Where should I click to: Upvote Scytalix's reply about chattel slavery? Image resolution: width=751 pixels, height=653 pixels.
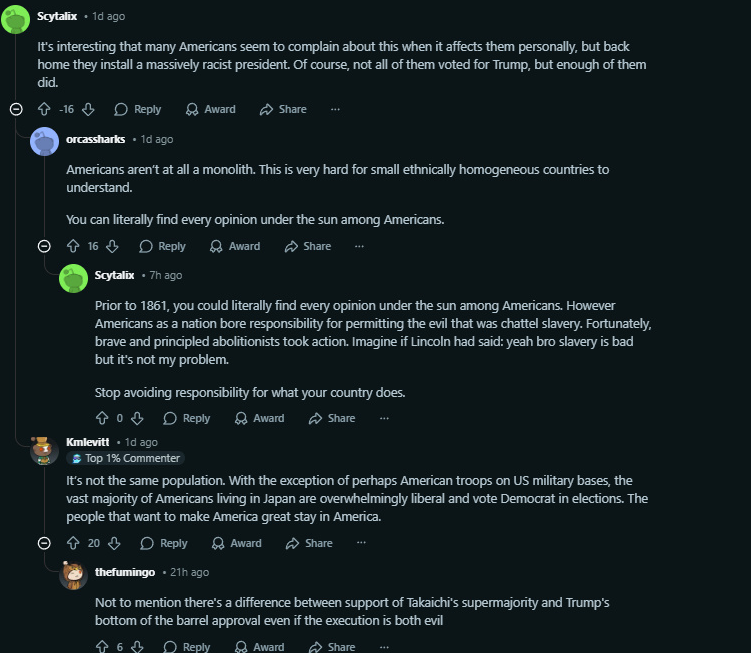tap(101, 418)
